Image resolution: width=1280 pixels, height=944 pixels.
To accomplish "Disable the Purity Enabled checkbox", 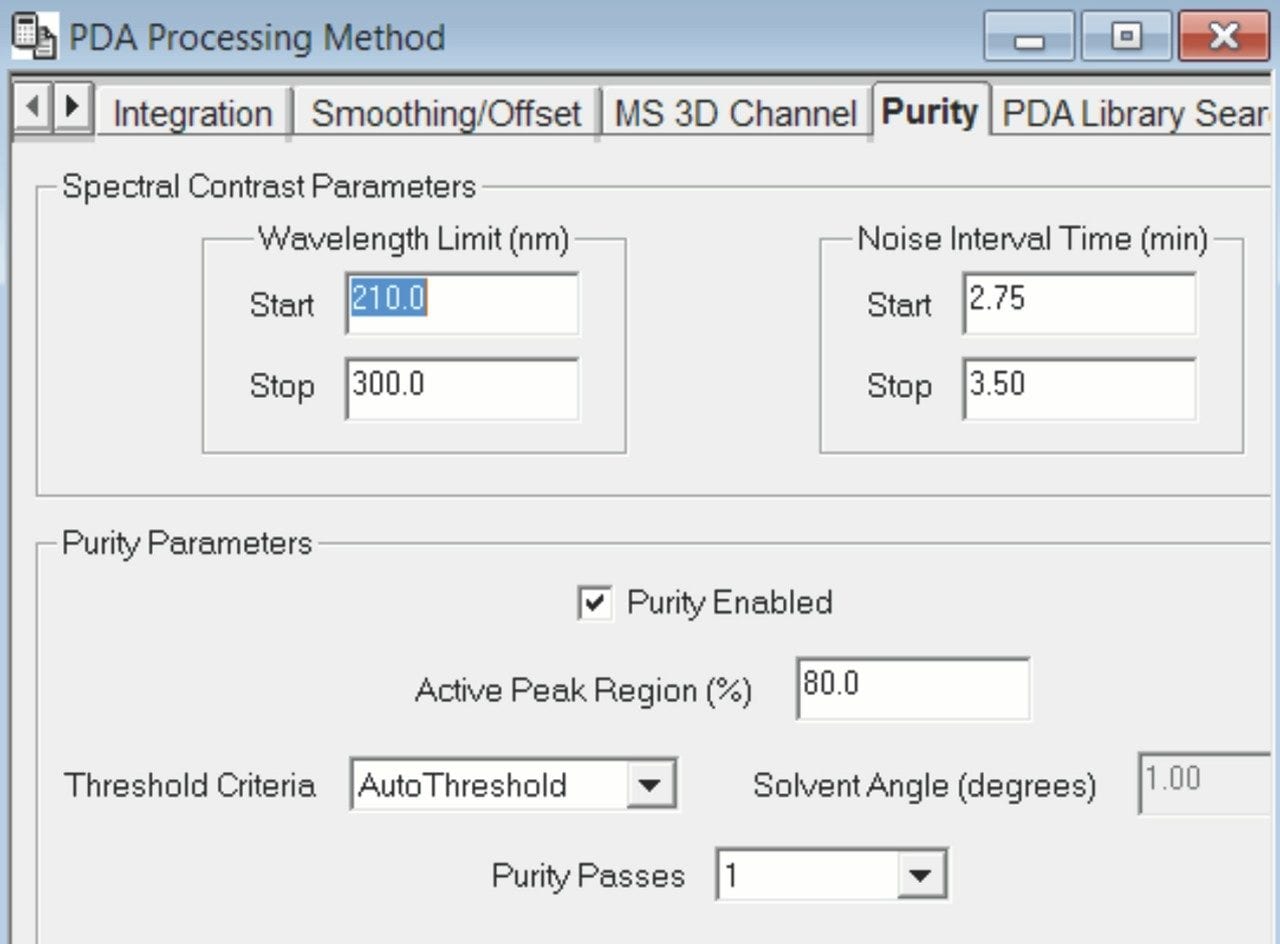I will [594, 602].
